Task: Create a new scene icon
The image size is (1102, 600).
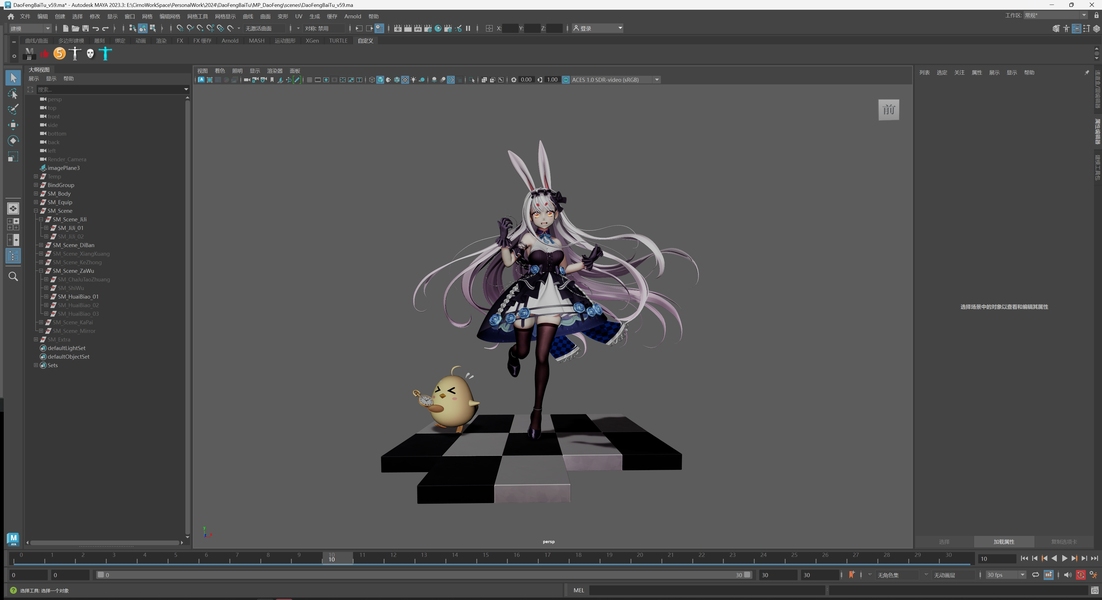Action: tap(65, 28)
